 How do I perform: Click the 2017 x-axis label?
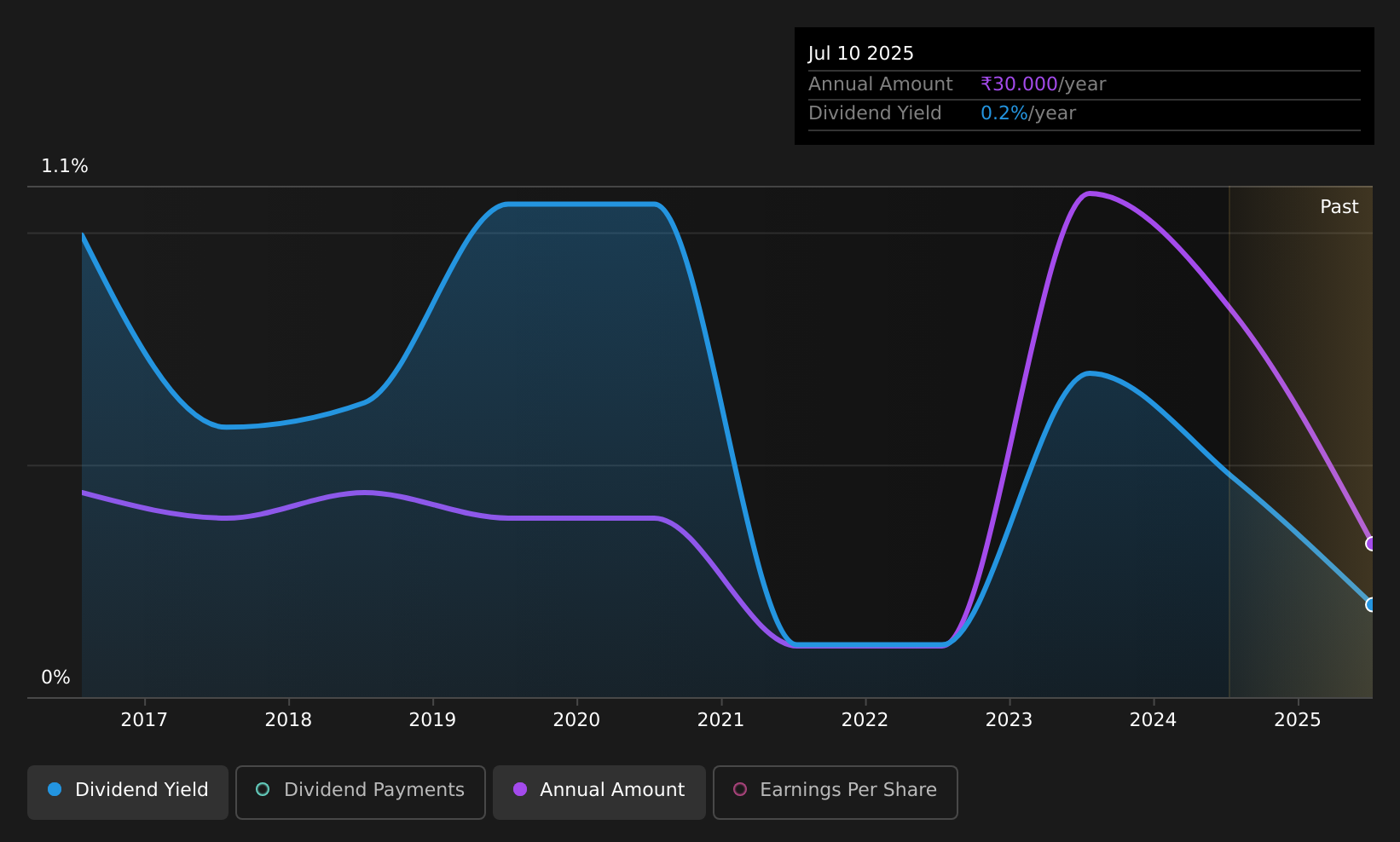144,720
